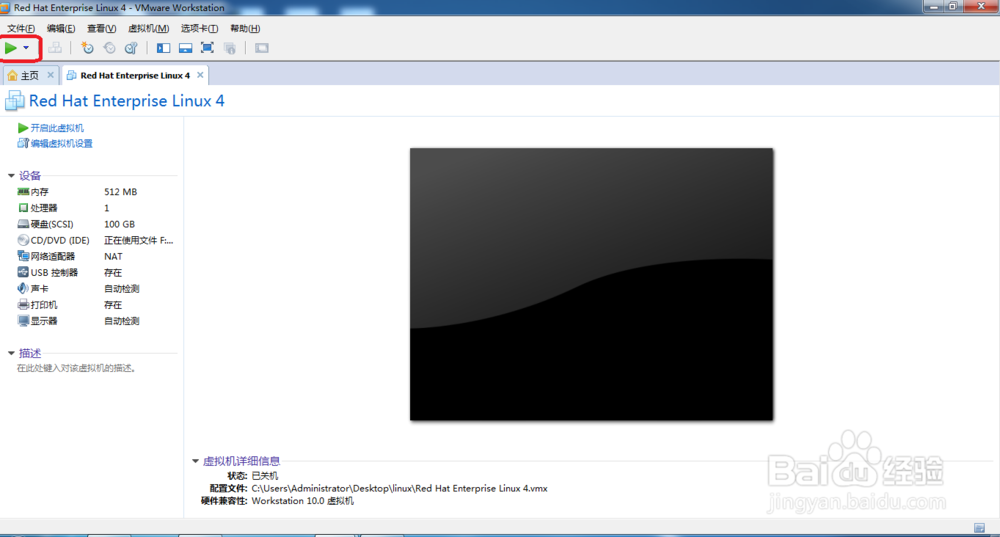
Task: Click the Workstation 10.0 虚拟机 compatibility text
Action: point(302,501)
